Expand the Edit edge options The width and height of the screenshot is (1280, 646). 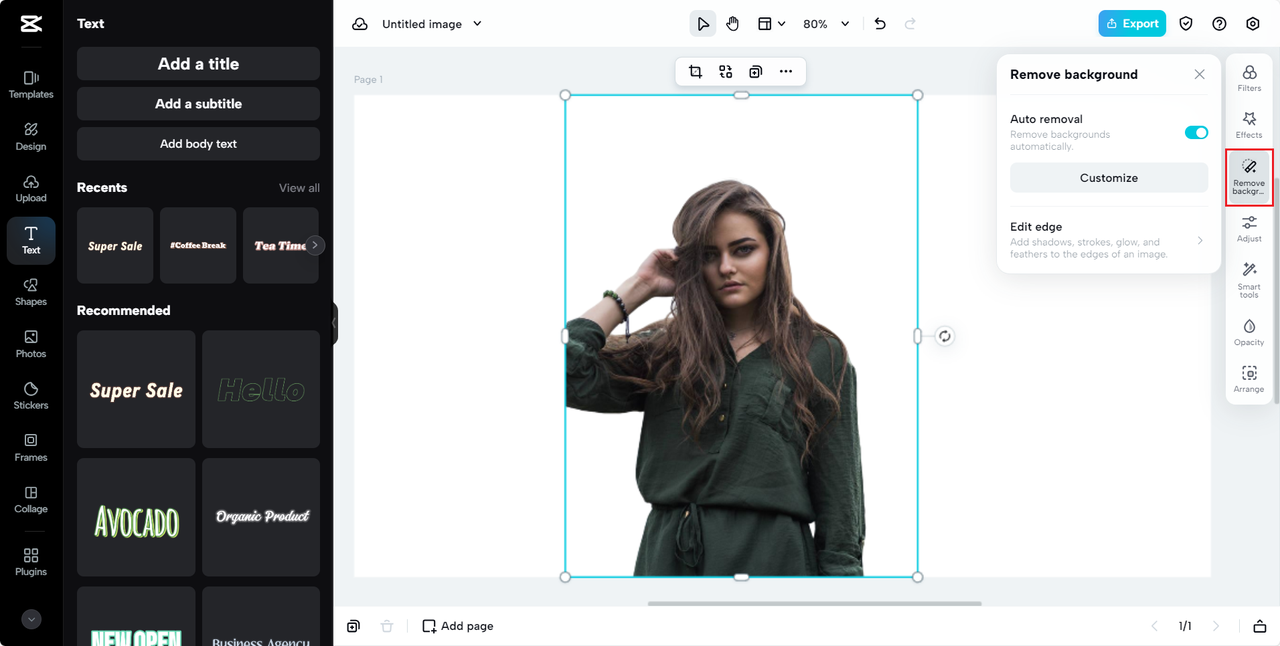(1109, 240)
